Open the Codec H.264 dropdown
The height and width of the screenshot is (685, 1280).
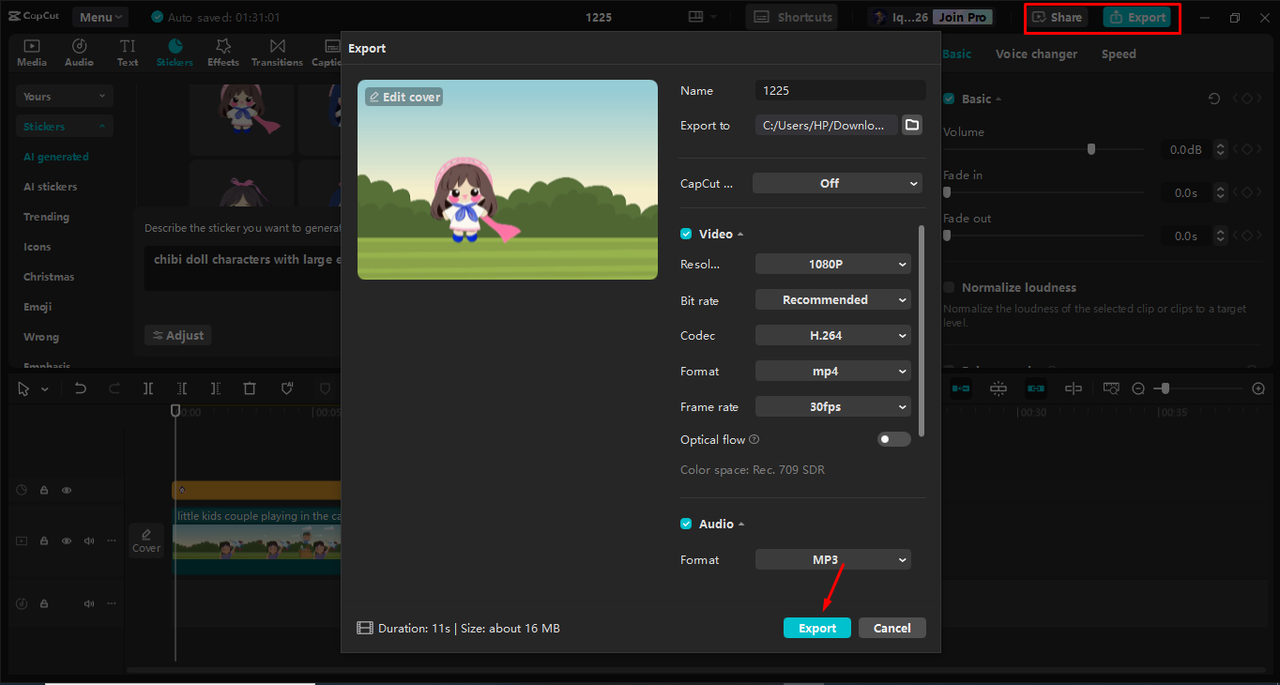(833, 336)
